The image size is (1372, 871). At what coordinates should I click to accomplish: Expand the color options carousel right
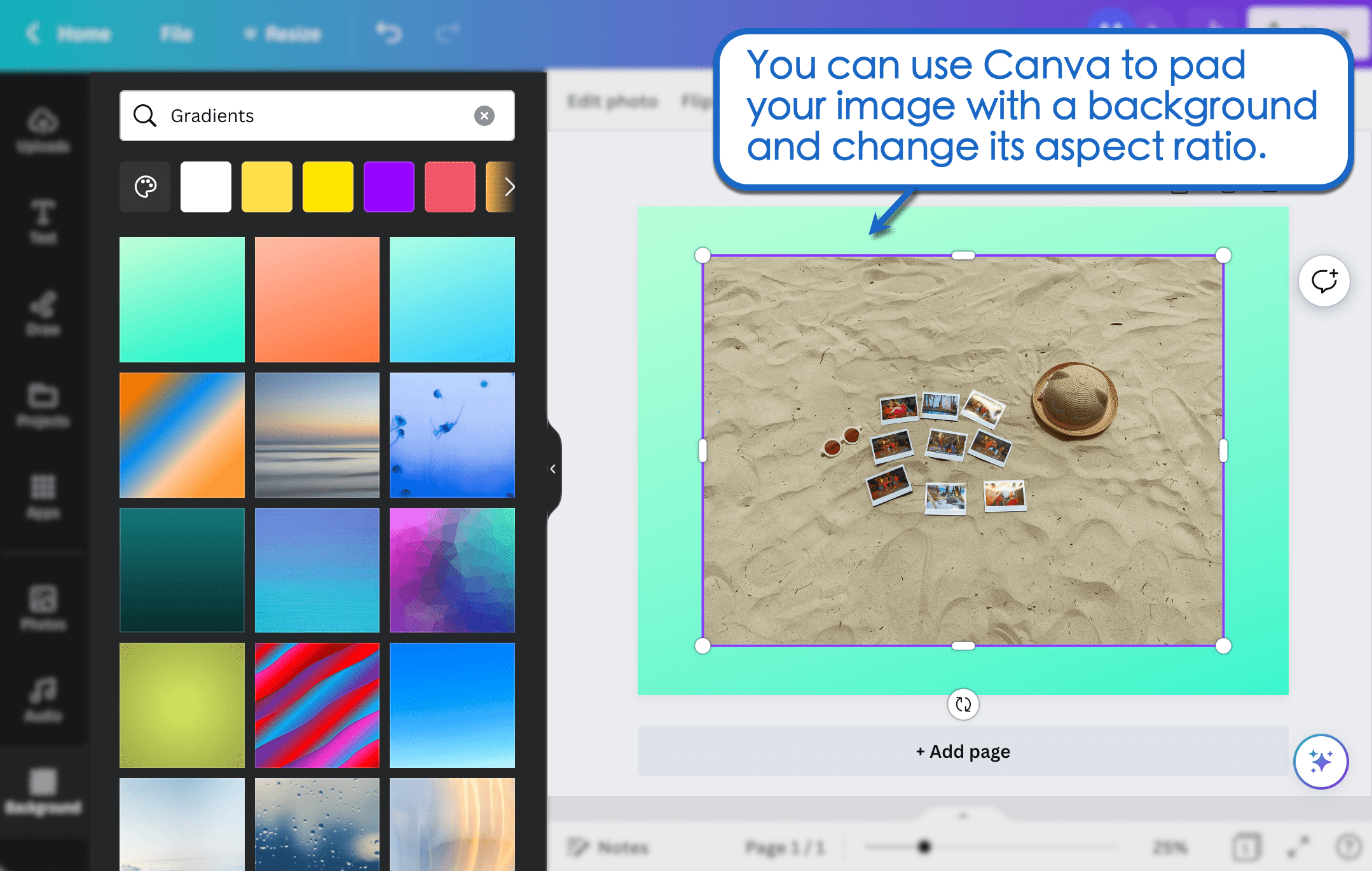(509, 187)
